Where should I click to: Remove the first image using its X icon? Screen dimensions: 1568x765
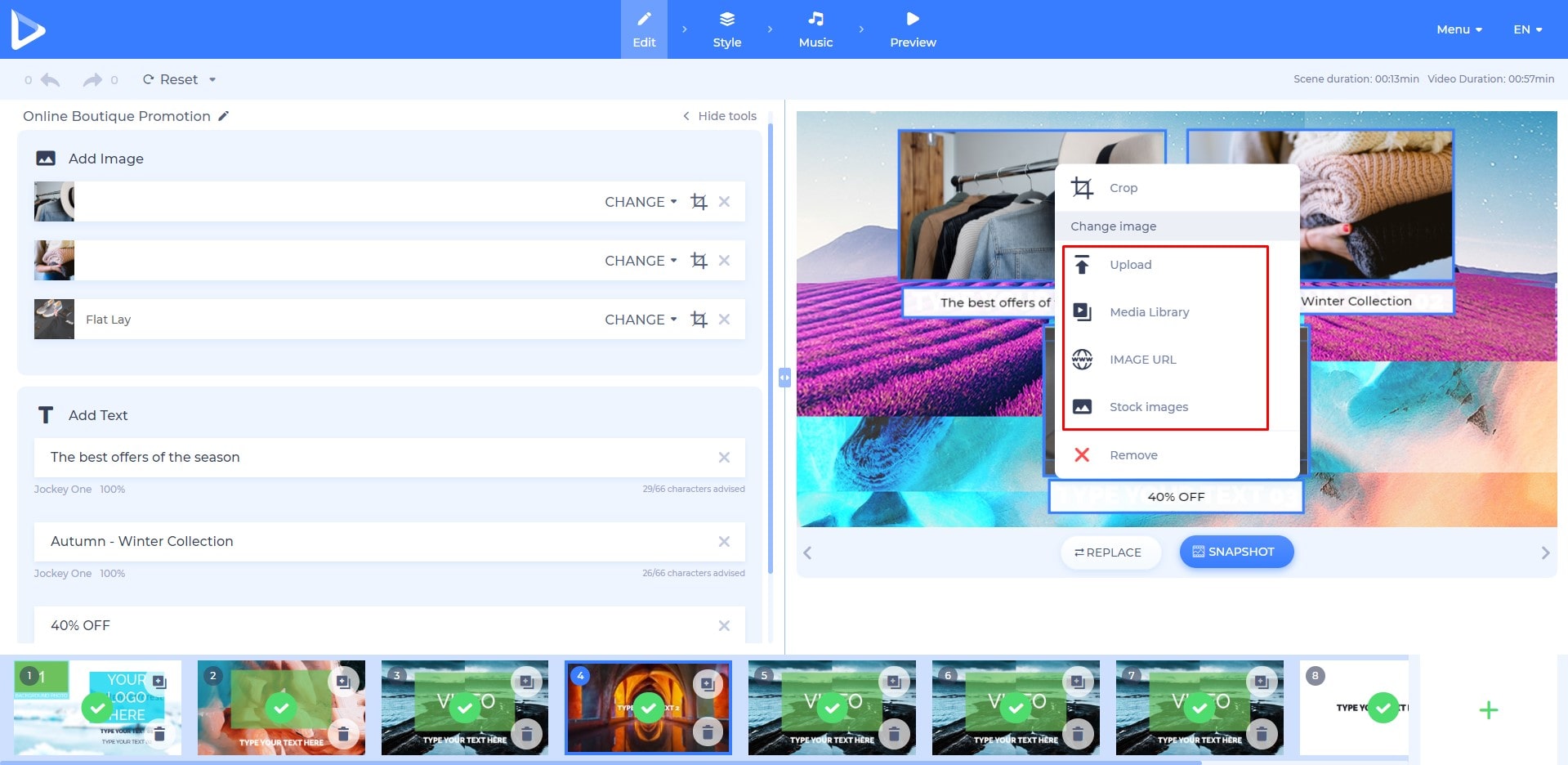[724, 202]
